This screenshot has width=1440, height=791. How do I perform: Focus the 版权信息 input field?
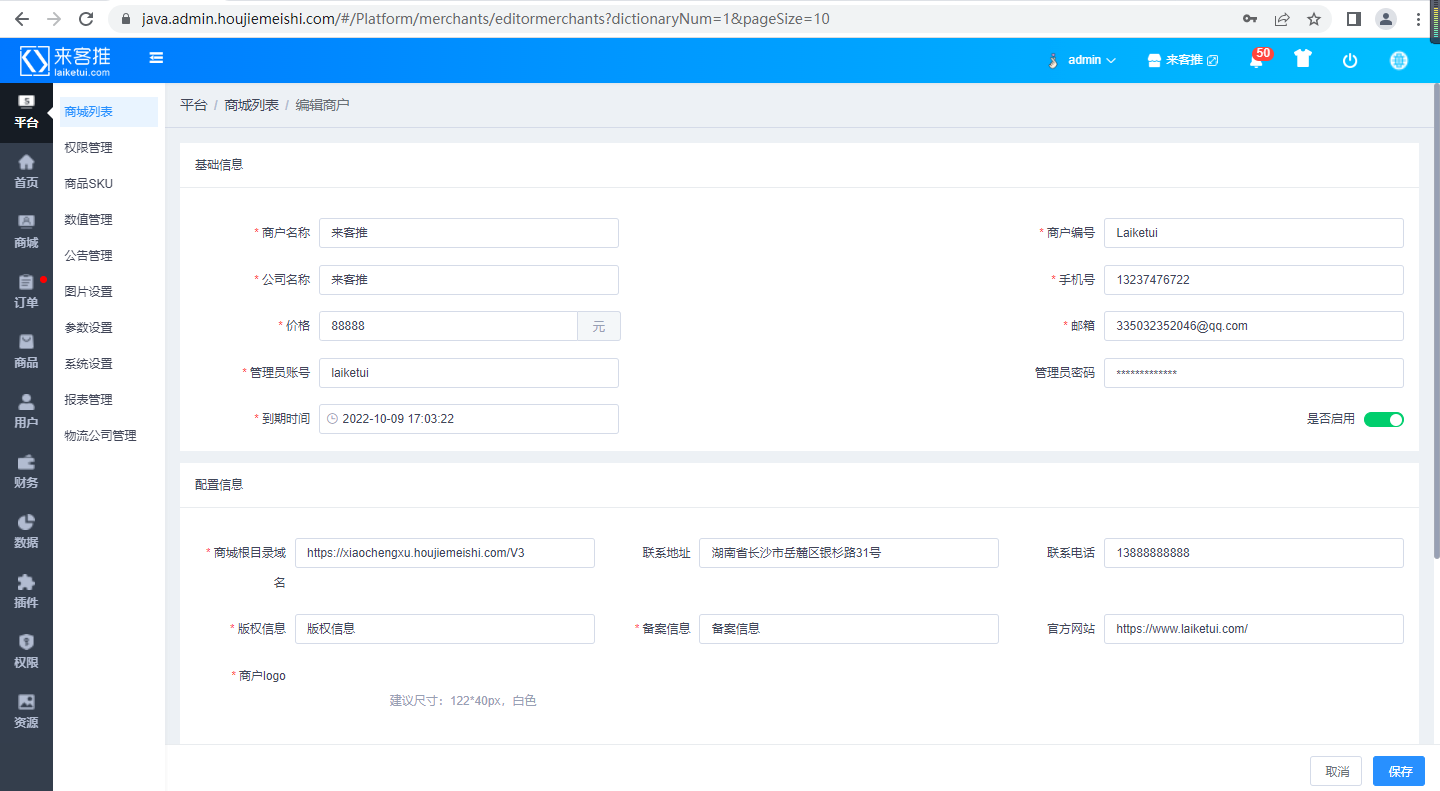tap(445, 629)
